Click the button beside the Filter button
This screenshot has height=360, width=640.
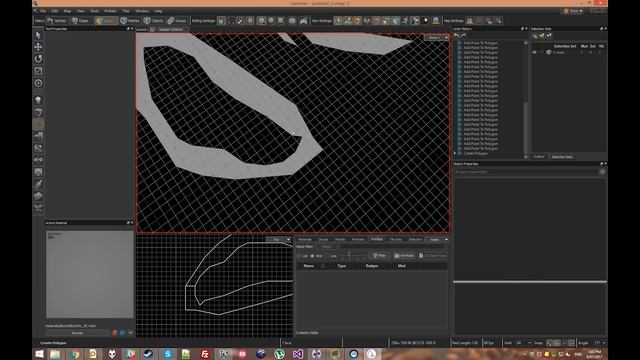coord(404,256)
